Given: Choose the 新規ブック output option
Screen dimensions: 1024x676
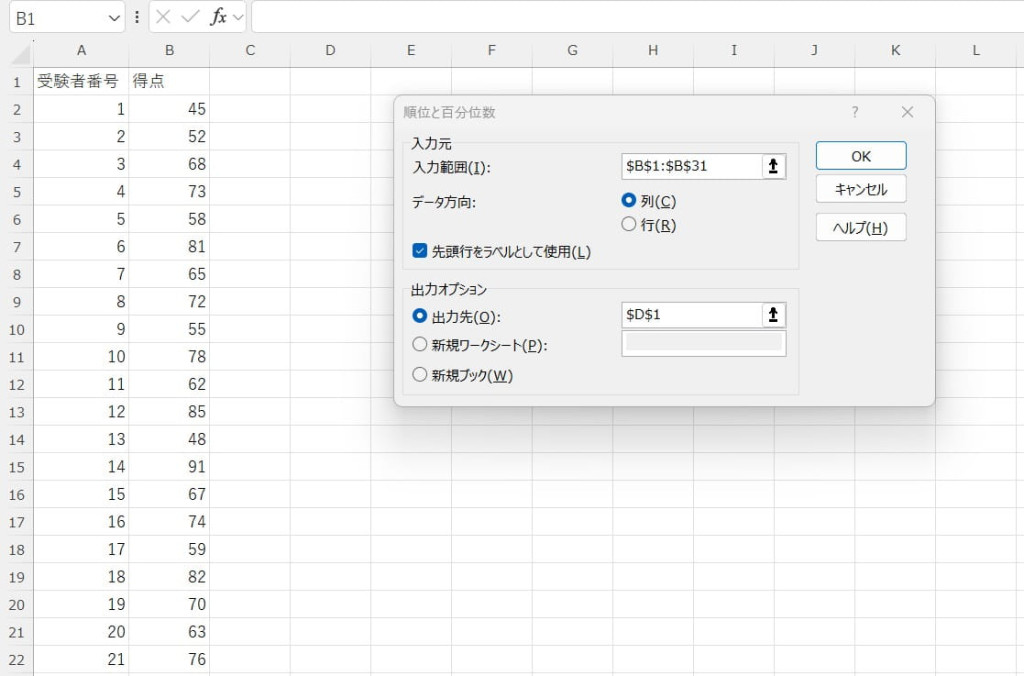Looking at the screenshot, I should click(x=420, y=375).
